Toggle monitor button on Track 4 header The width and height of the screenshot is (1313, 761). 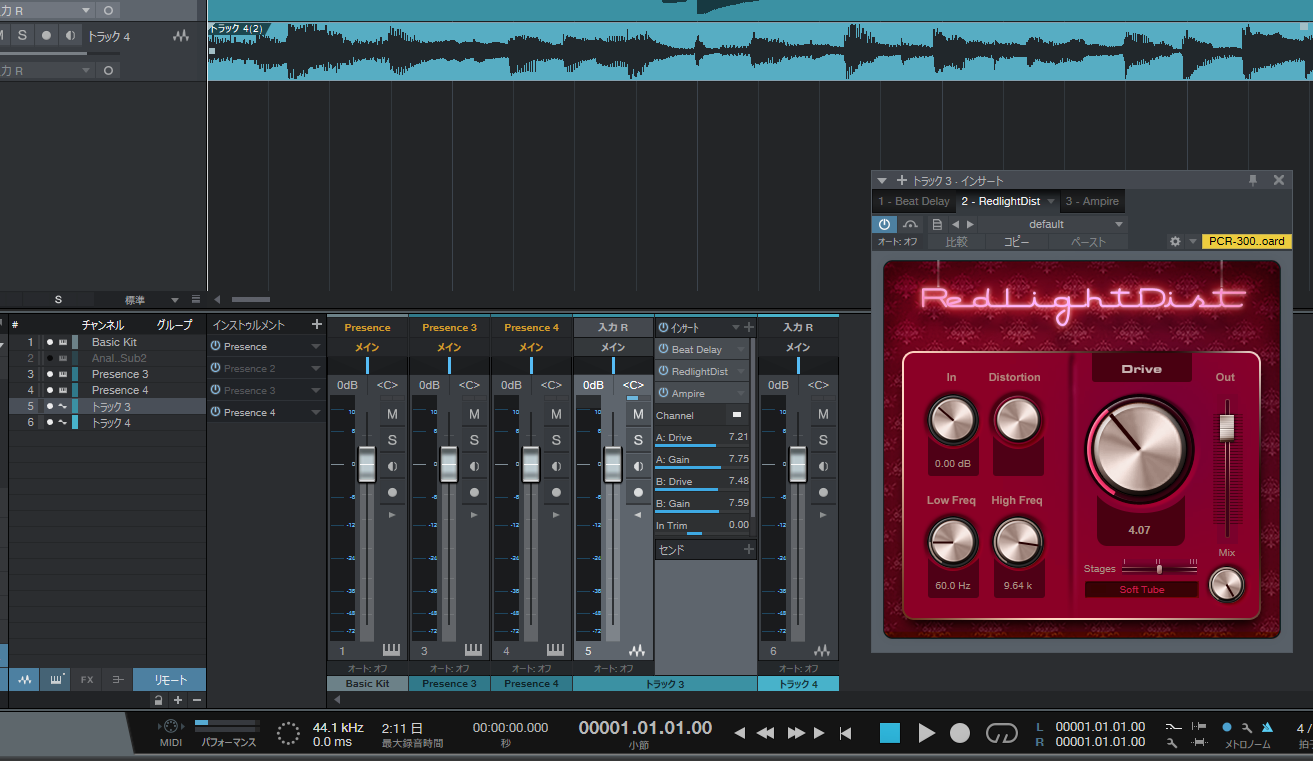click(70, 35)
